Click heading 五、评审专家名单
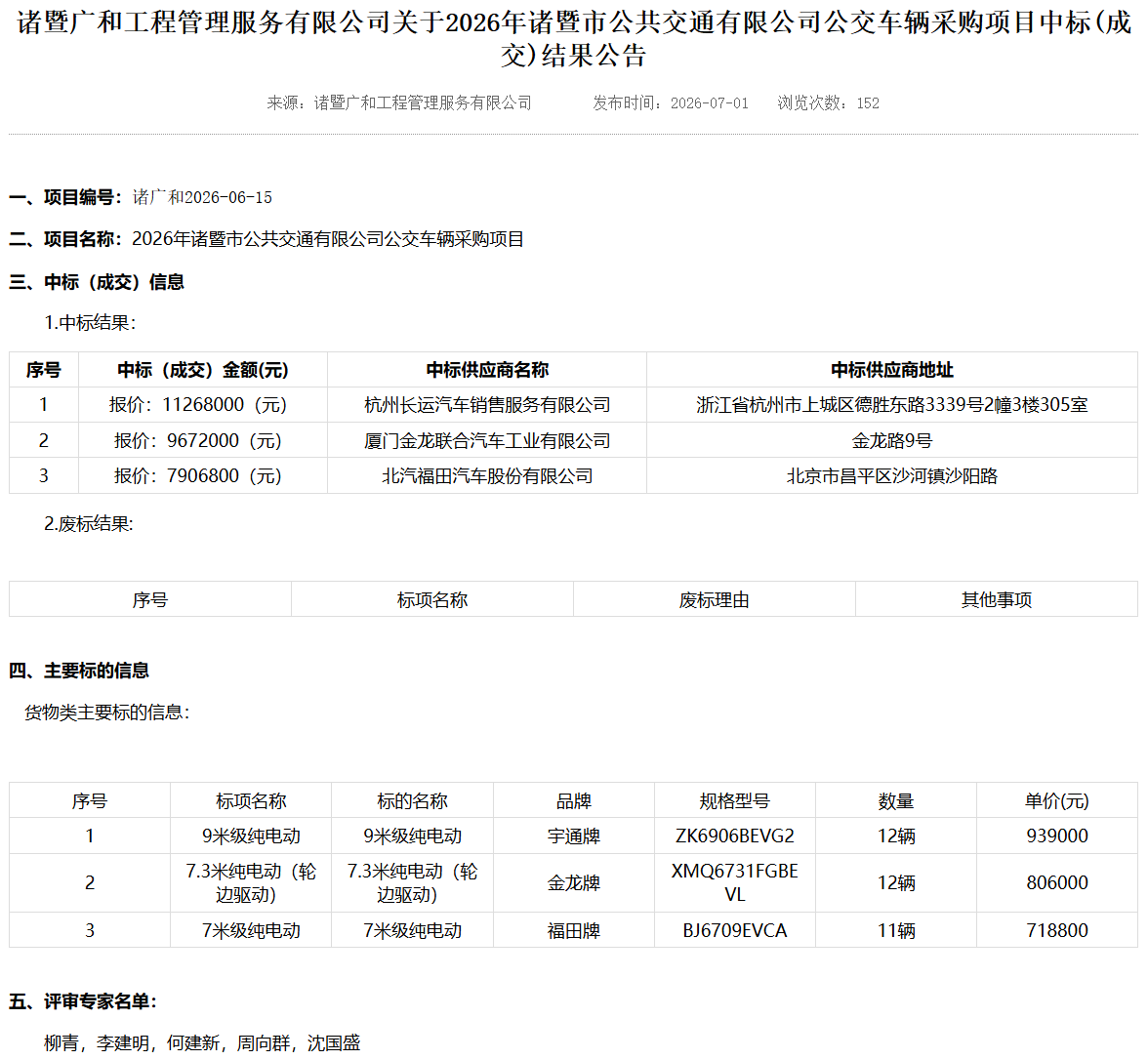1148x1060 pixels. tap(83, 1001)
